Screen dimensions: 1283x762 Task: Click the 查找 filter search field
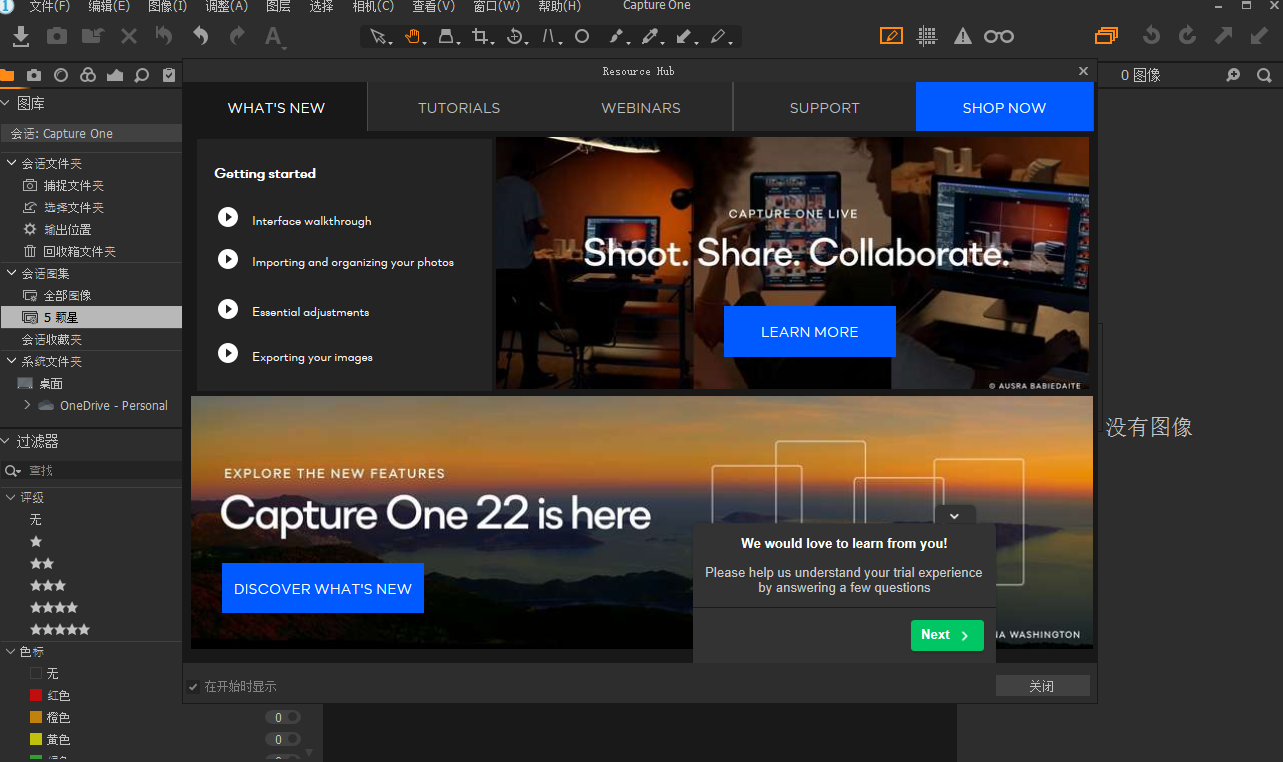[x=91, y=470]
